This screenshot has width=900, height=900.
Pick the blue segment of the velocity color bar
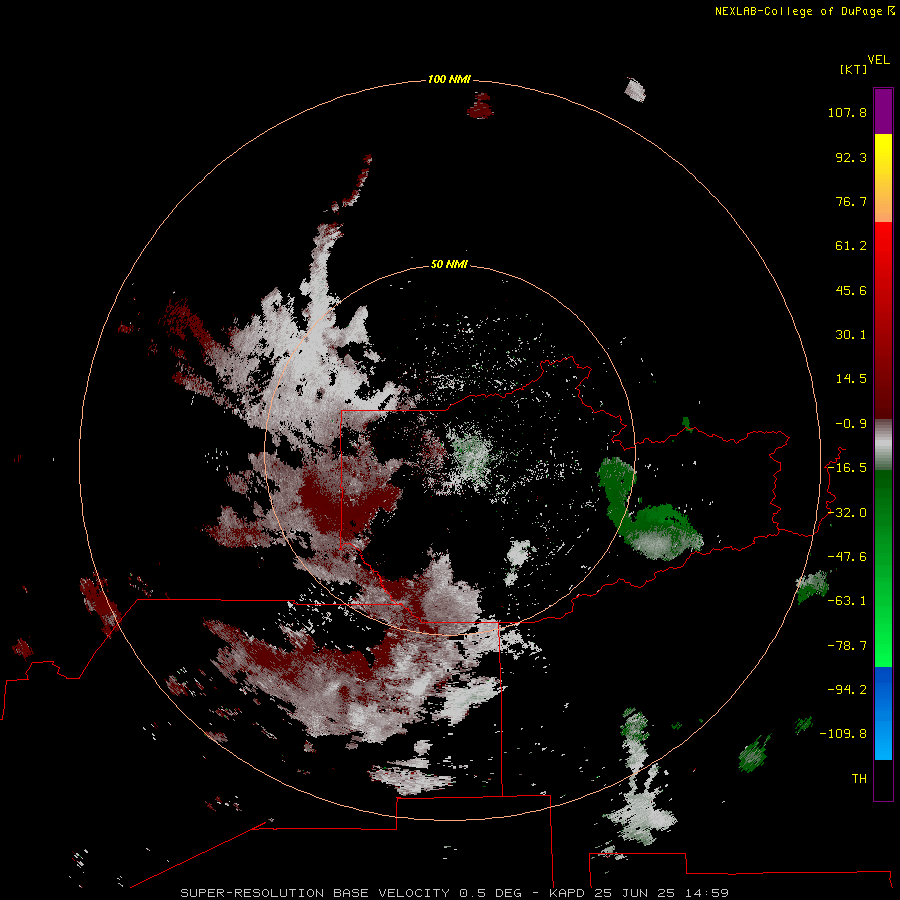click(x=883, y=713)
